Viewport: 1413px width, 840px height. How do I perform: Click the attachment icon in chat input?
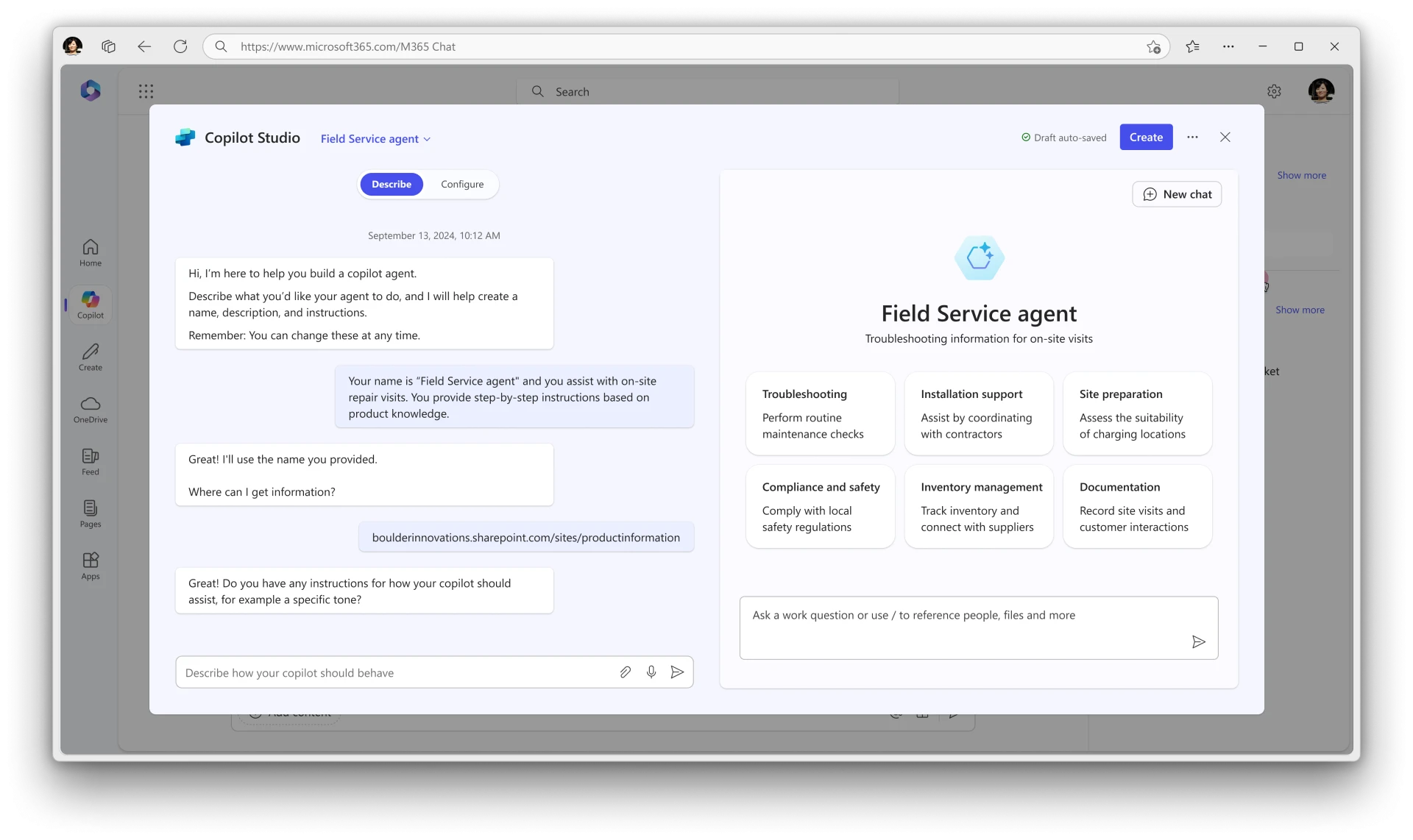(x=624, y=672)
